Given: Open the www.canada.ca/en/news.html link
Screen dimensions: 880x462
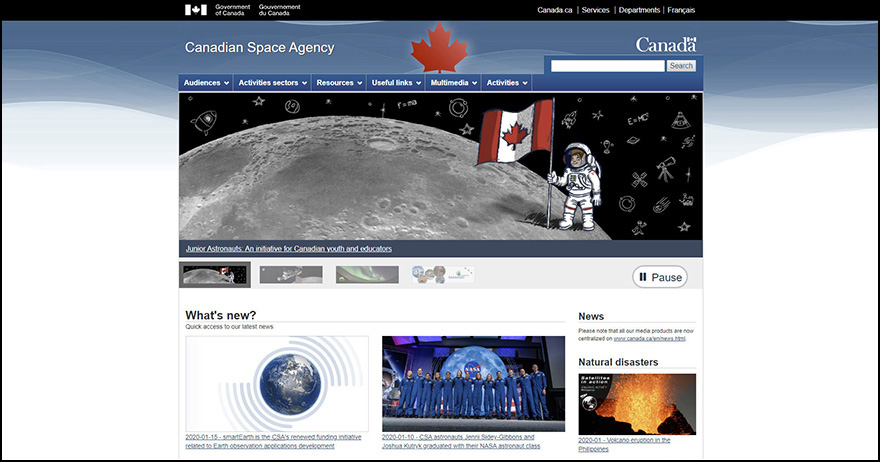Looking at the screenshot, I should point(649,339).
